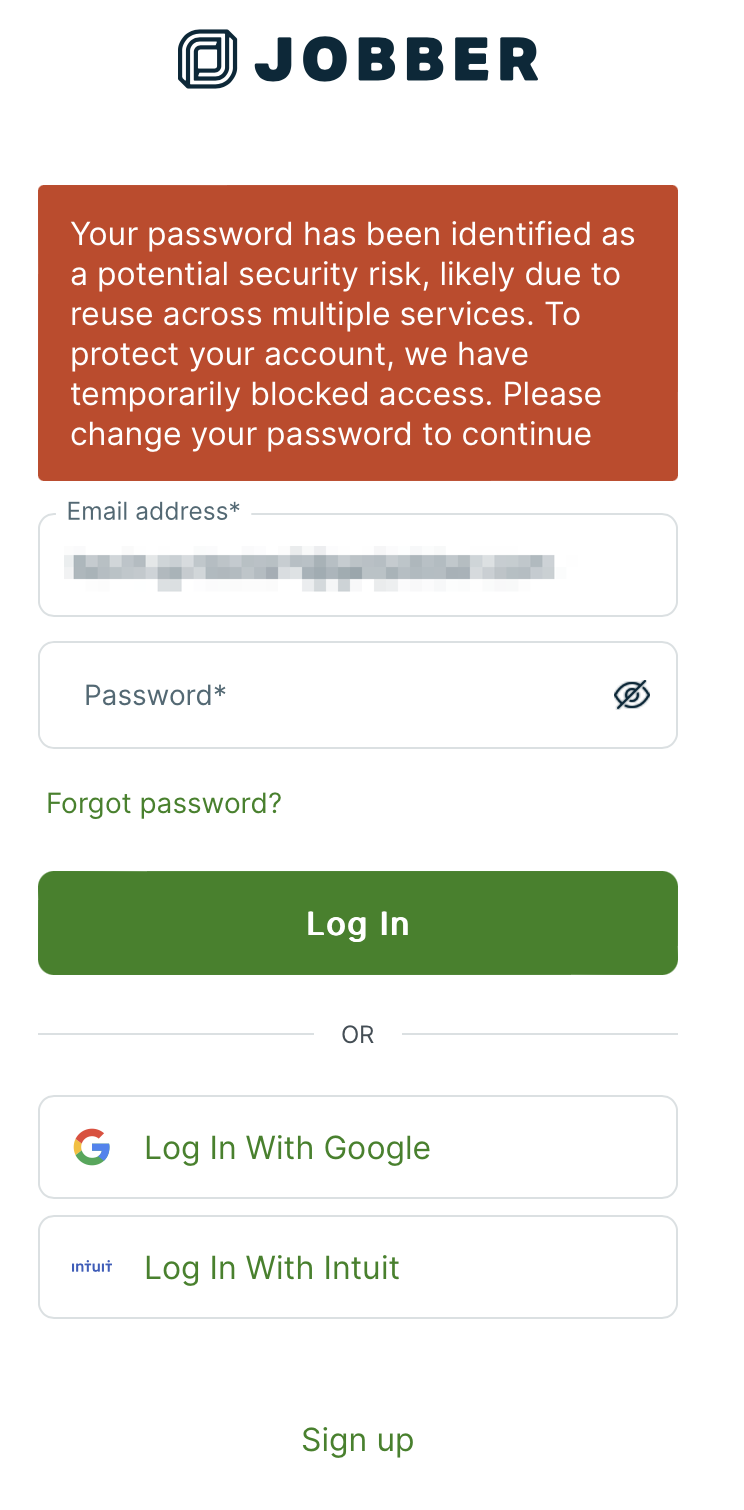The image size is (744, 1510).
Task: Click the divider line right of OR
Action: coord(540,1034)
